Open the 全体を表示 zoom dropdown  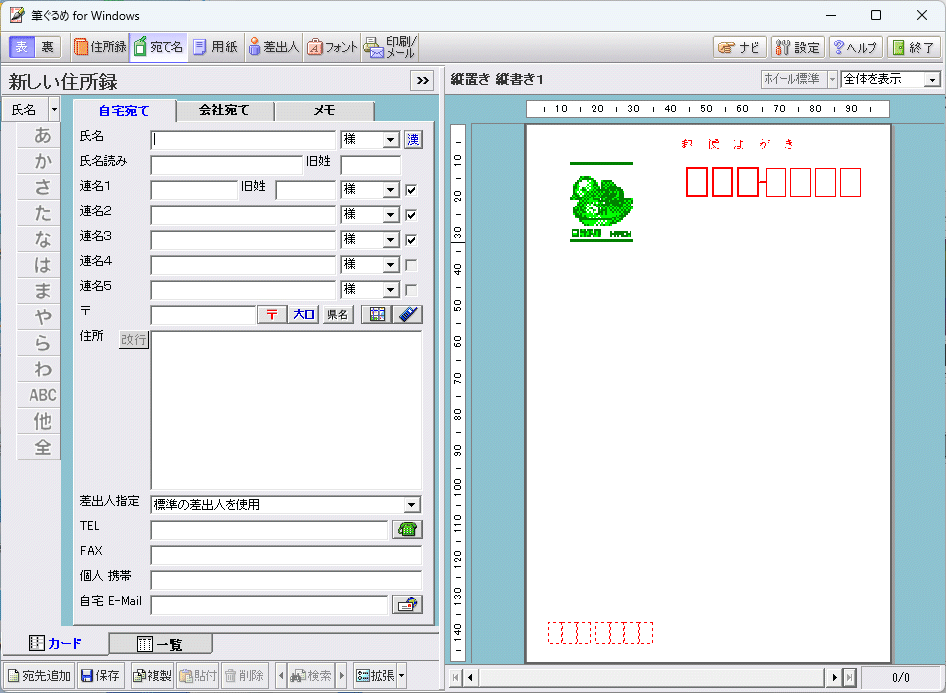click(933, 80)
